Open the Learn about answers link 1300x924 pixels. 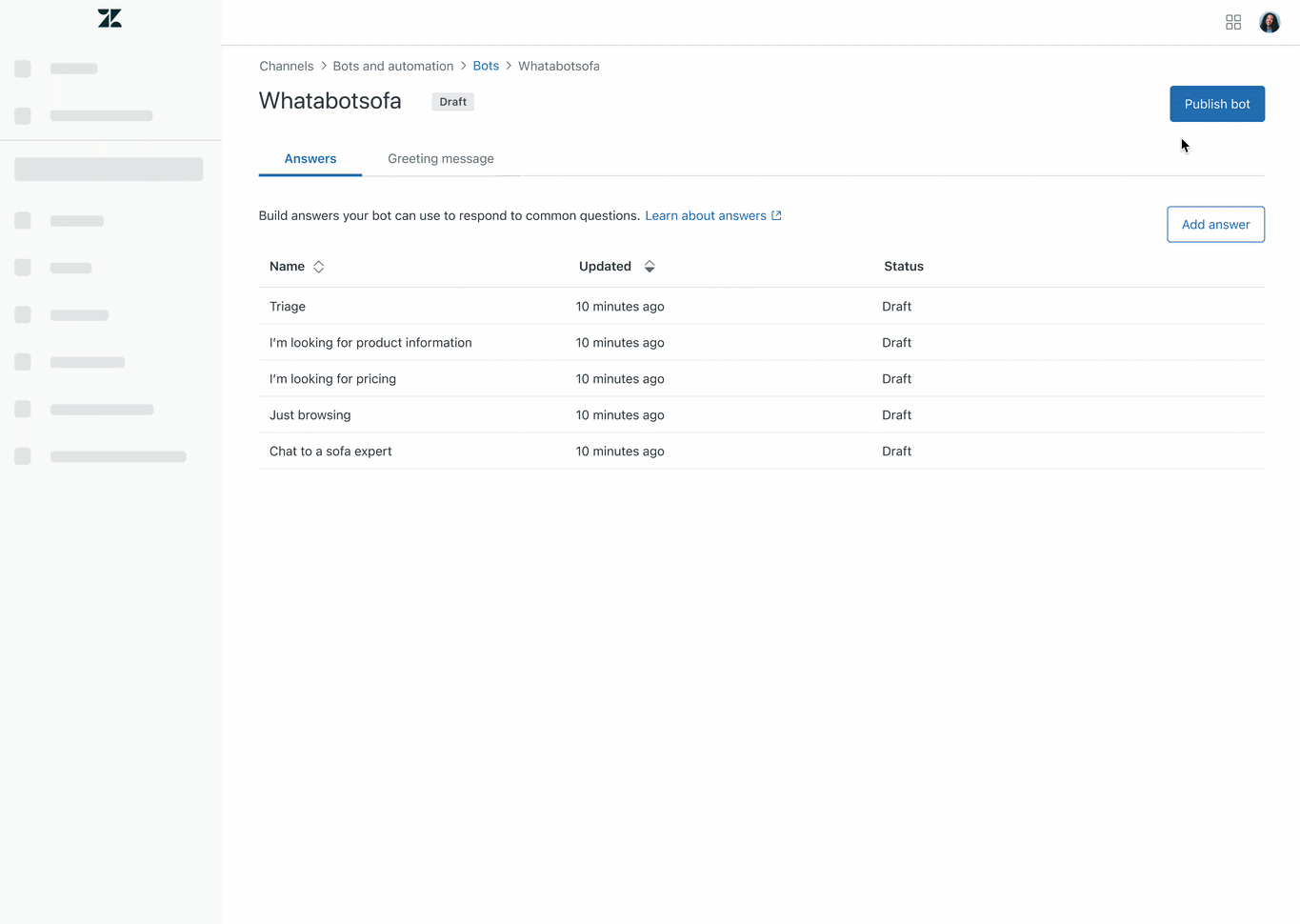705,216
